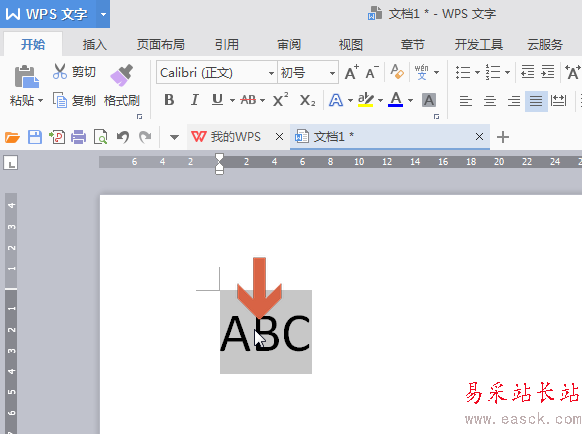The width and height of the screenshot is (582, 434).
Task: Switch to the 插入 ribbon tab
Action: (95, 45)
